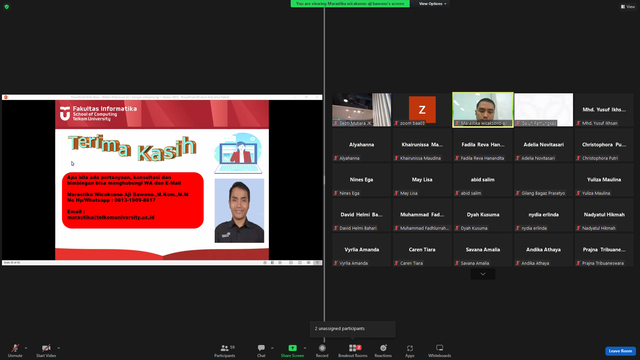Click the View layout button

pyautogui.click(x=628, y=7)
